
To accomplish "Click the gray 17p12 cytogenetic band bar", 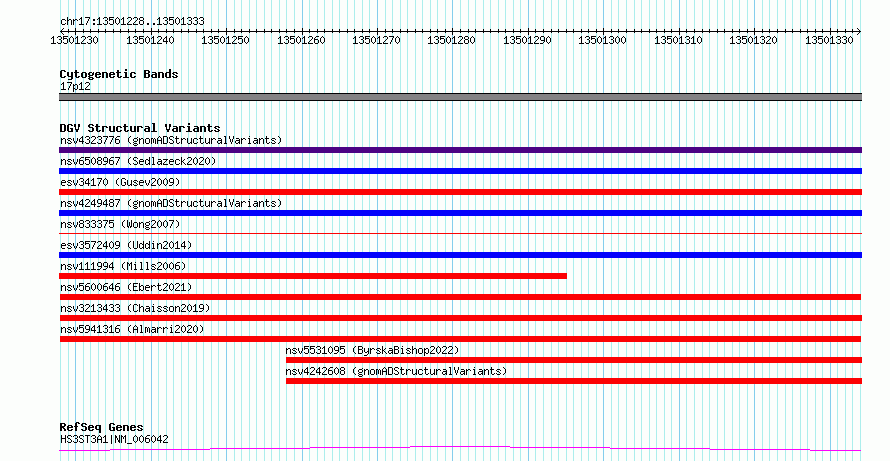I will point(460,97).
